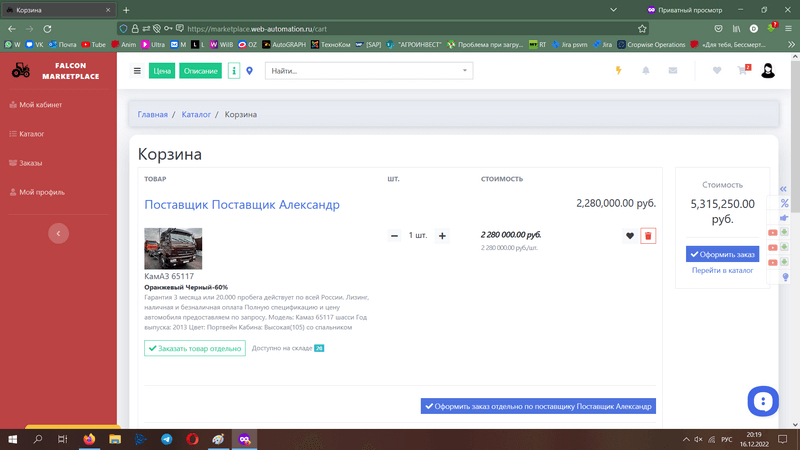Open the messages envelope icon
Screen dimensions: 800x450
pyautogui.click(x=673, y=70)
